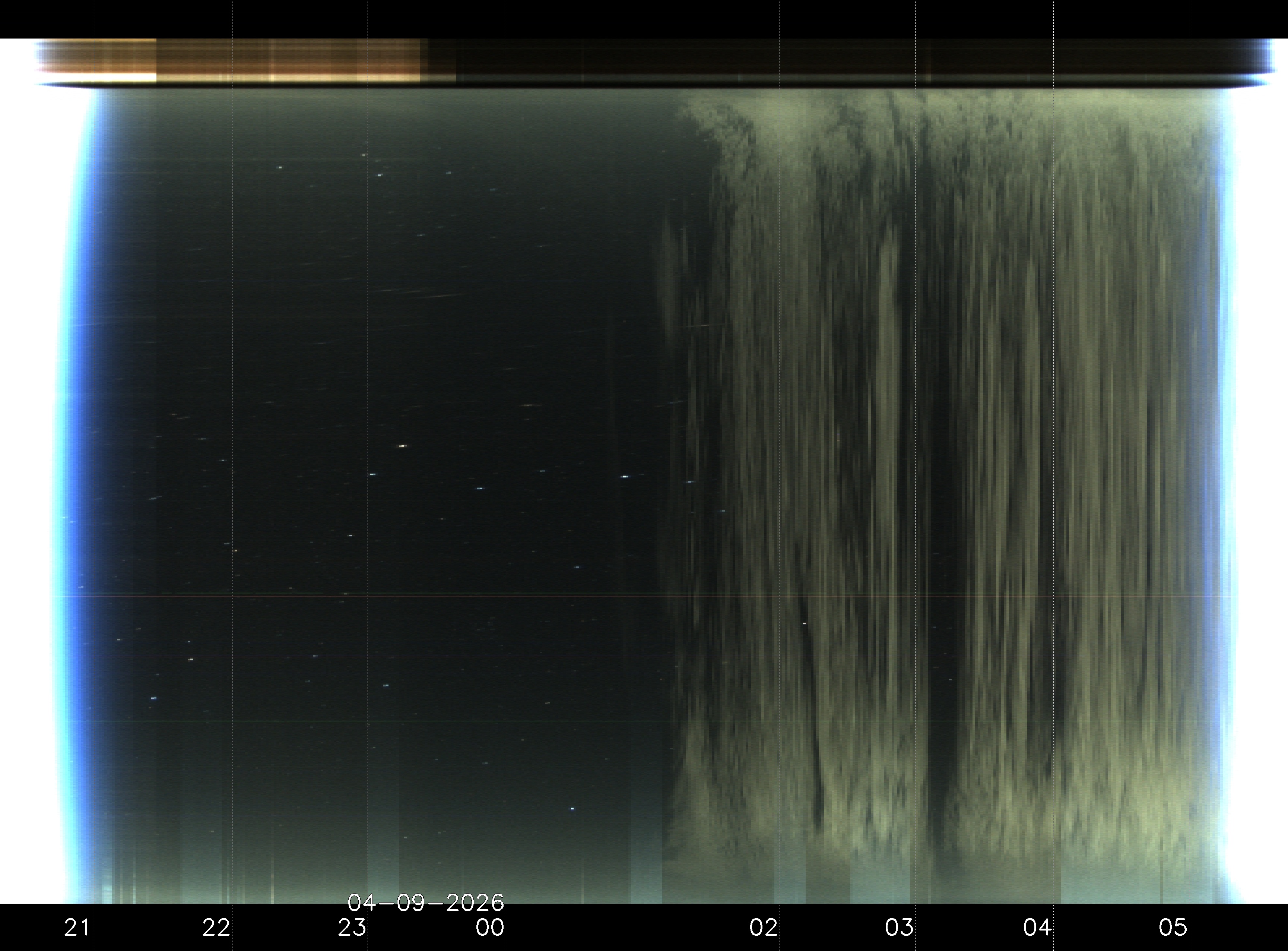The image size is (1288, 951).
Task: Click the 03 hour label
Action: point(899,928)
